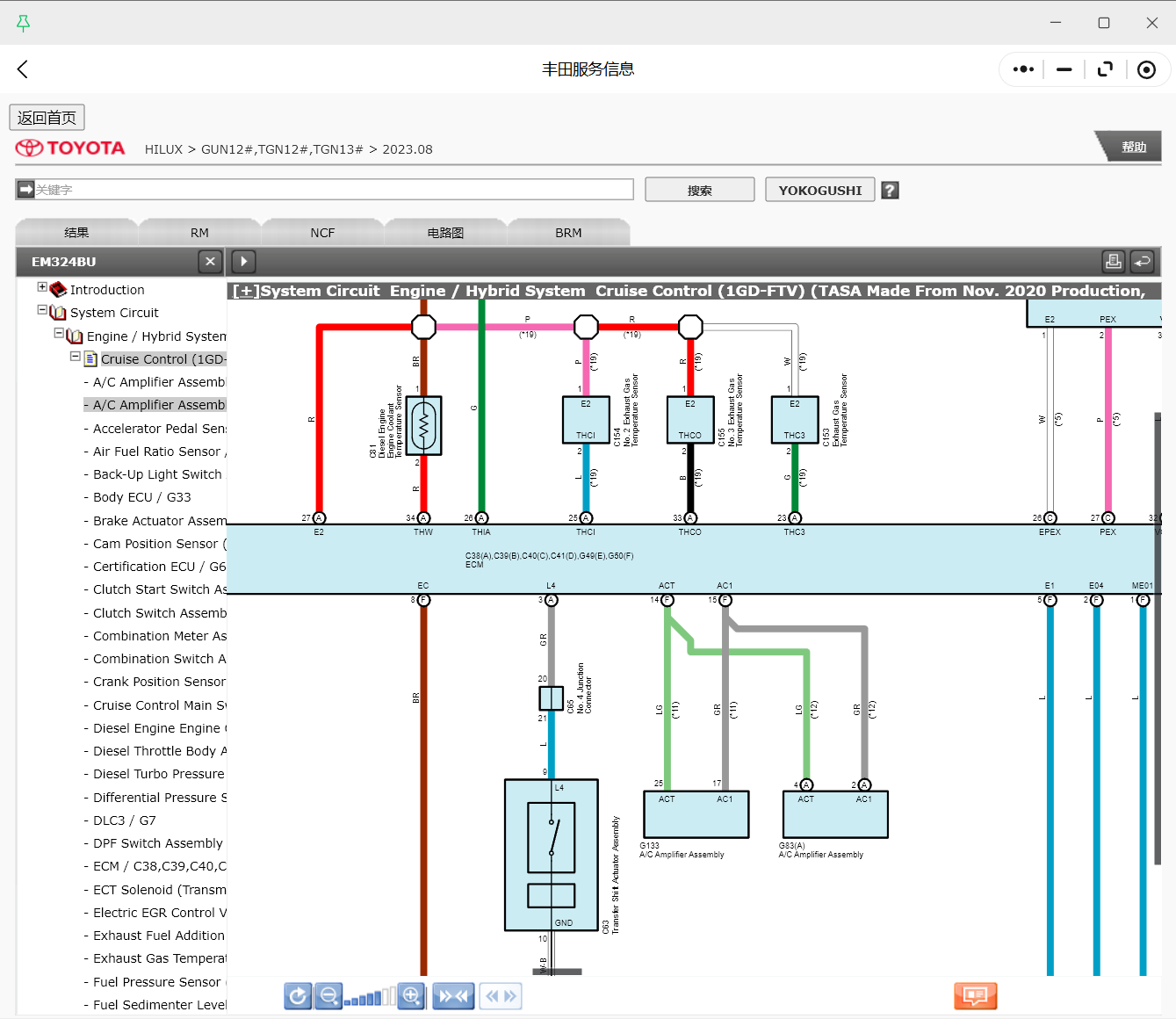Viewport: 1176px width, 1019px height.
Task: Select the zoom out magnifier icon
Action: (328, 995)
